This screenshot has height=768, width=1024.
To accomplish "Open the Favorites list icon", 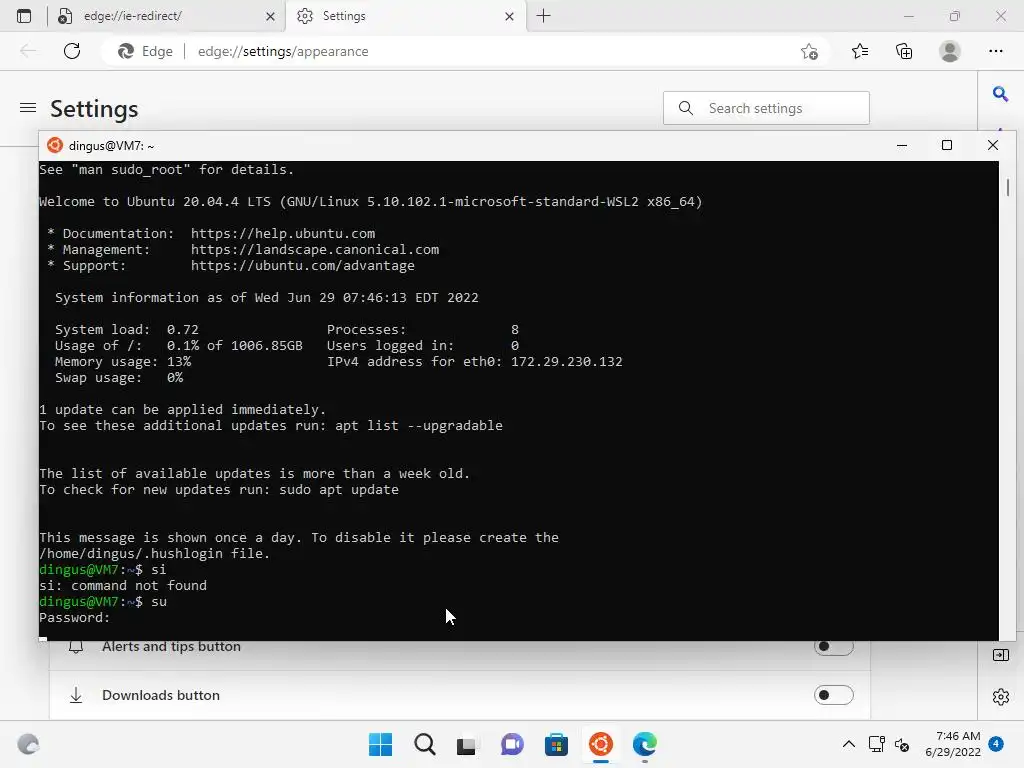I will point(860,51).
